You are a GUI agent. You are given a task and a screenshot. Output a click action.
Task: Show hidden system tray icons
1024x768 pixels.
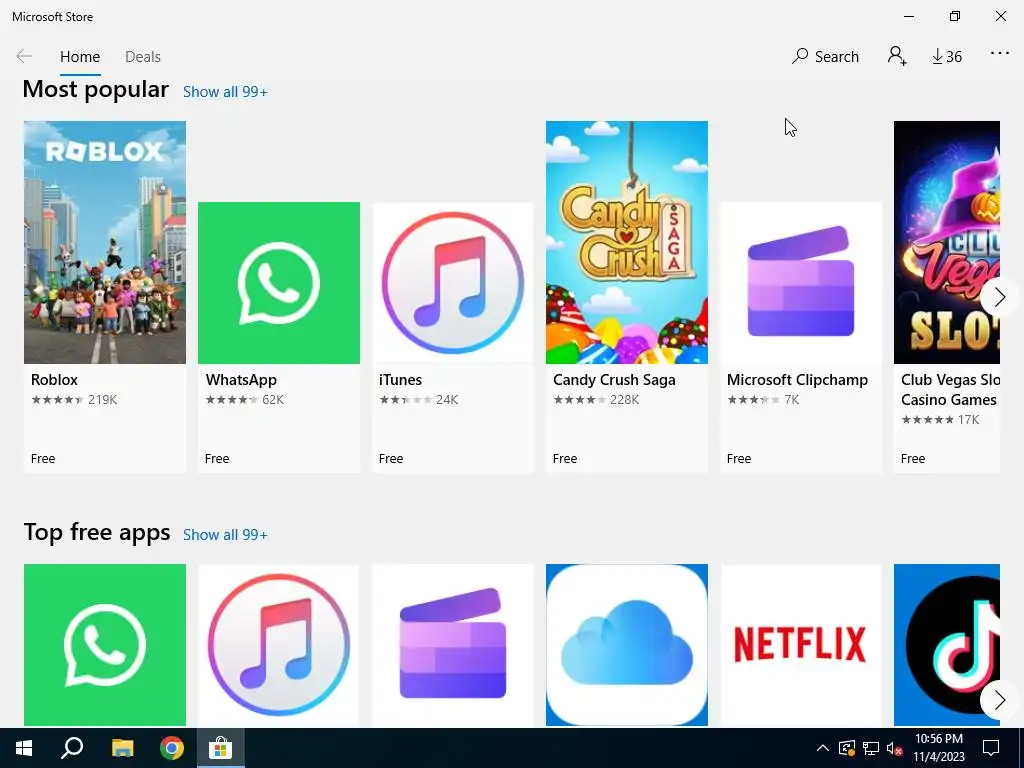tap(823, 748)
